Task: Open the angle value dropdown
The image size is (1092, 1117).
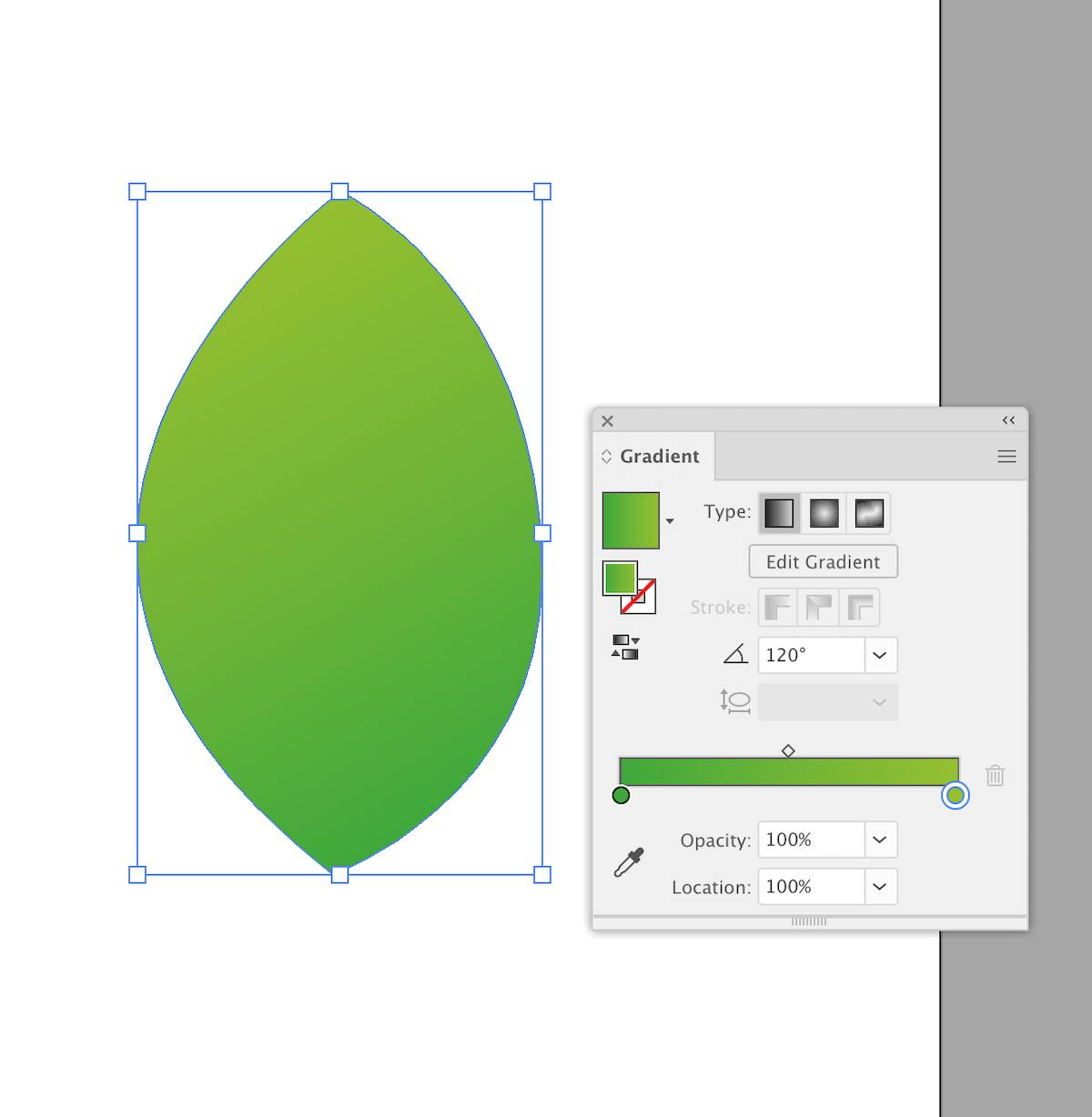Action: tap(878, 655)
